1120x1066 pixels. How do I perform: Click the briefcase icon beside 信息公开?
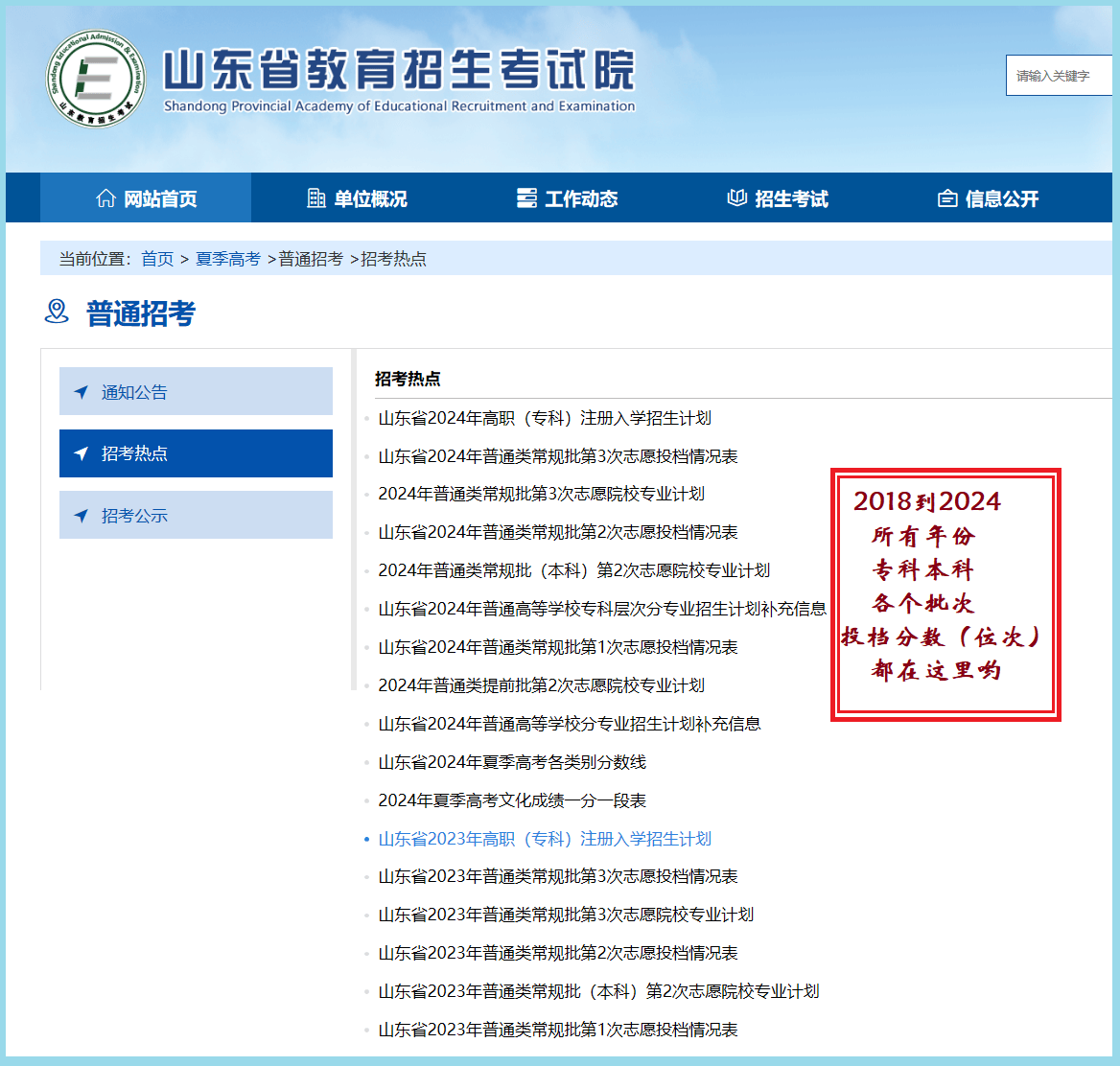pyautogui.click(x=947, y=198)
